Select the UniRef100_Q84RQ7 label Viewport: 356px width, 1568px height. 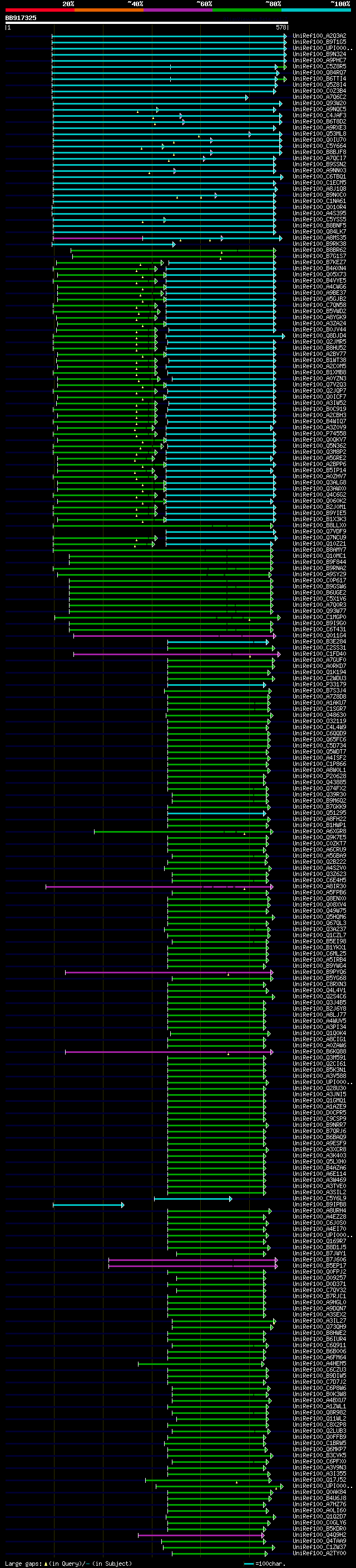[x=319, y=72]
